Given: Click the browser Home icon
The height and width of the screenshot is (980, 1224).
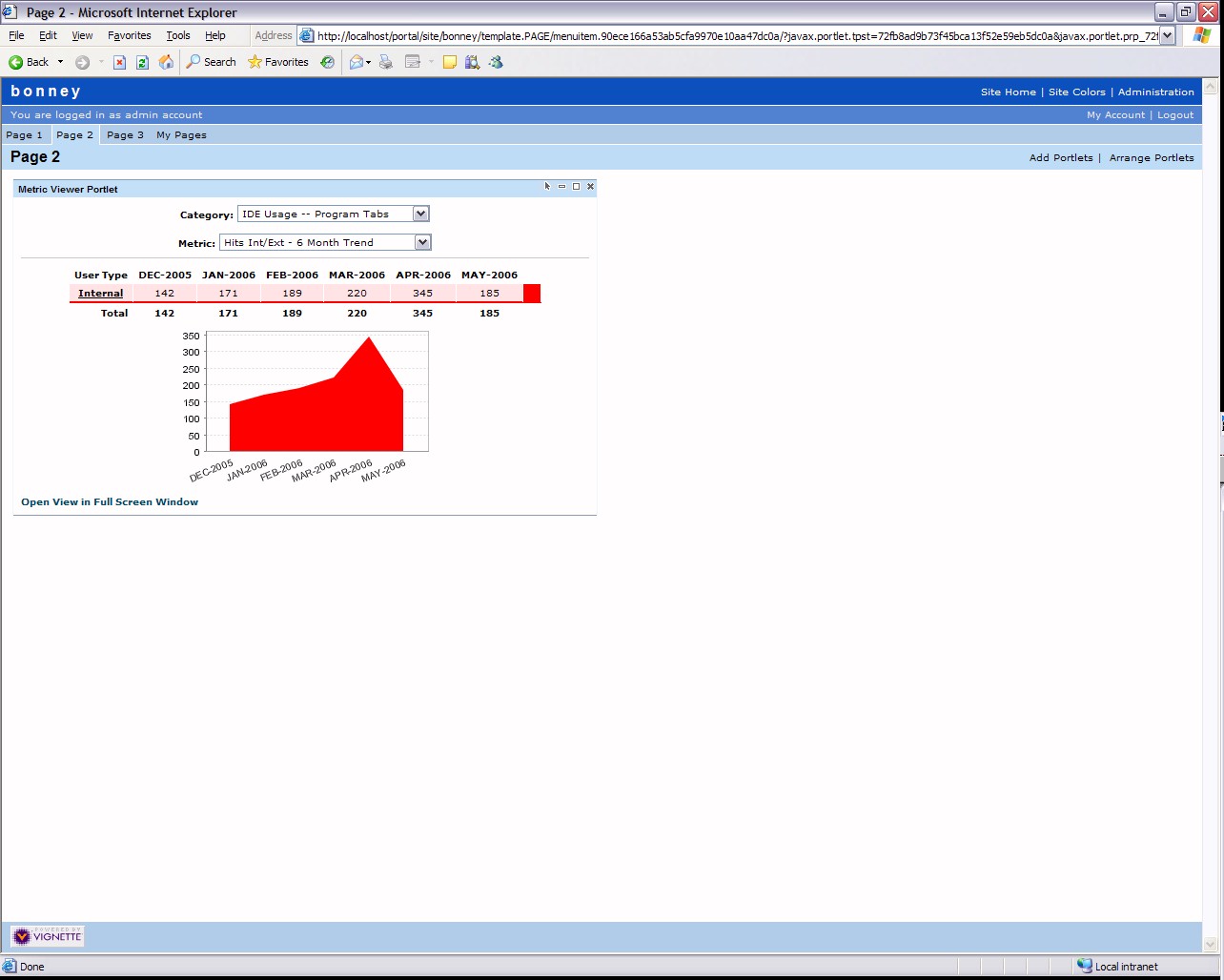Looking at the screenshot, I should (166, 62).
